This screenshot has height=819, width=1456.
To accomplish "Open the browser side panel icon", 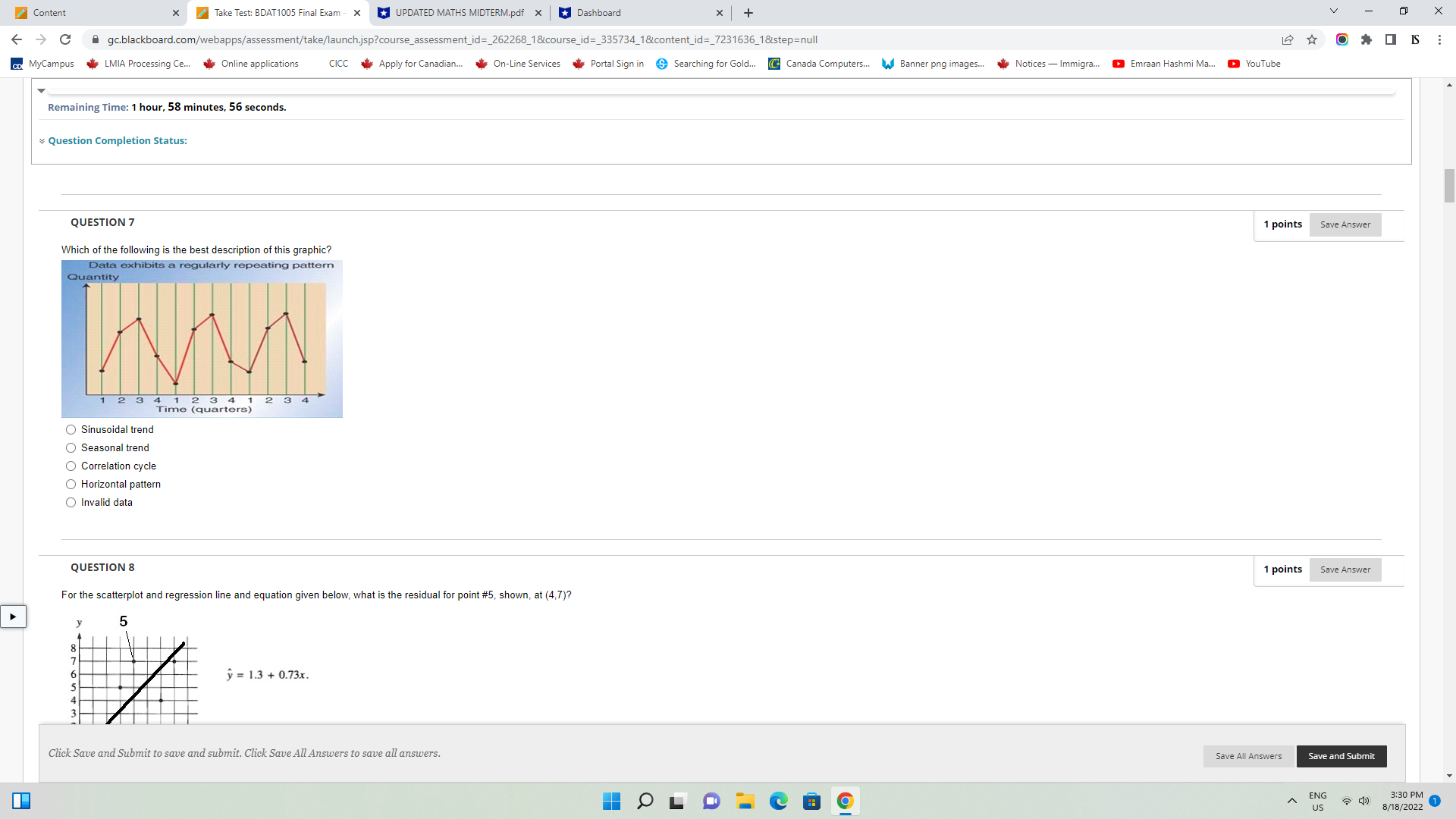I will pos(1391,39).
